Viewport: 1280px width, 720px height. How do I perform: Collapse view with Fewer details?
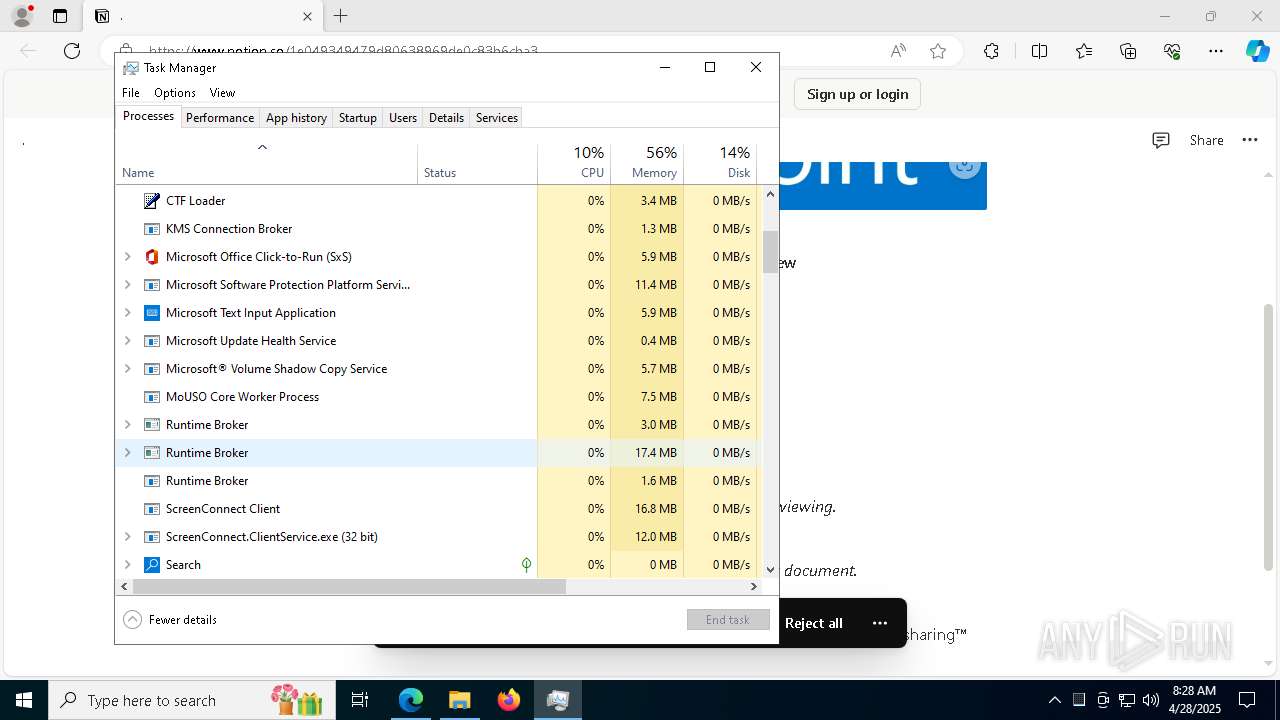click(x=170, y=620)
